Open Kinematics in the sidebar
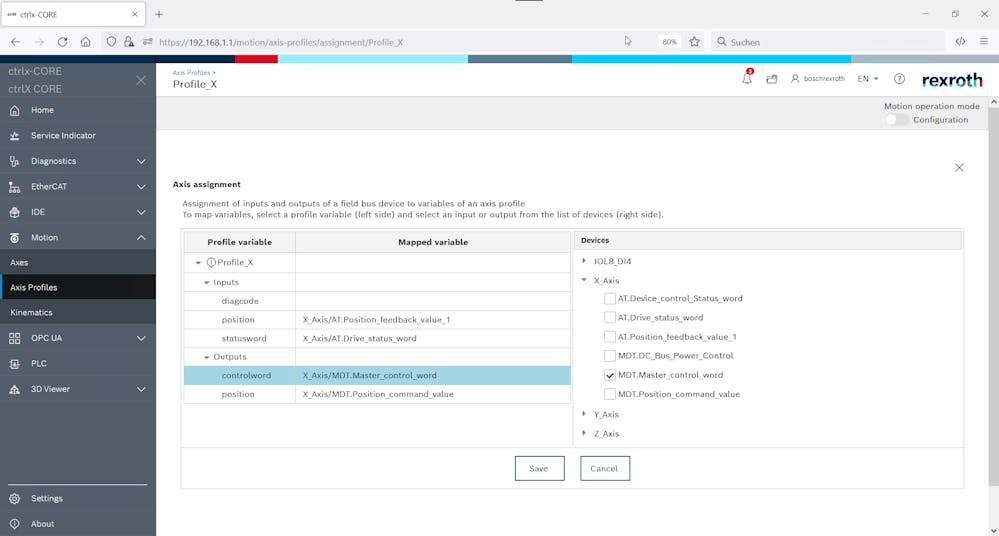Image resolution: width=999 pixels, height=536 pixels. coord(31,312)
